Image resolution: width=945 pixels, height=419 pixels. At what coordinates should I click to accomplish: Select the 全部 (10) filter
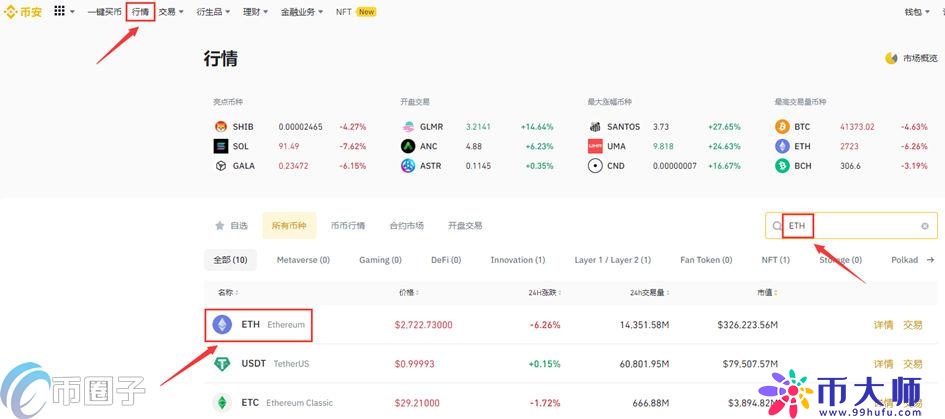point(230,260)
